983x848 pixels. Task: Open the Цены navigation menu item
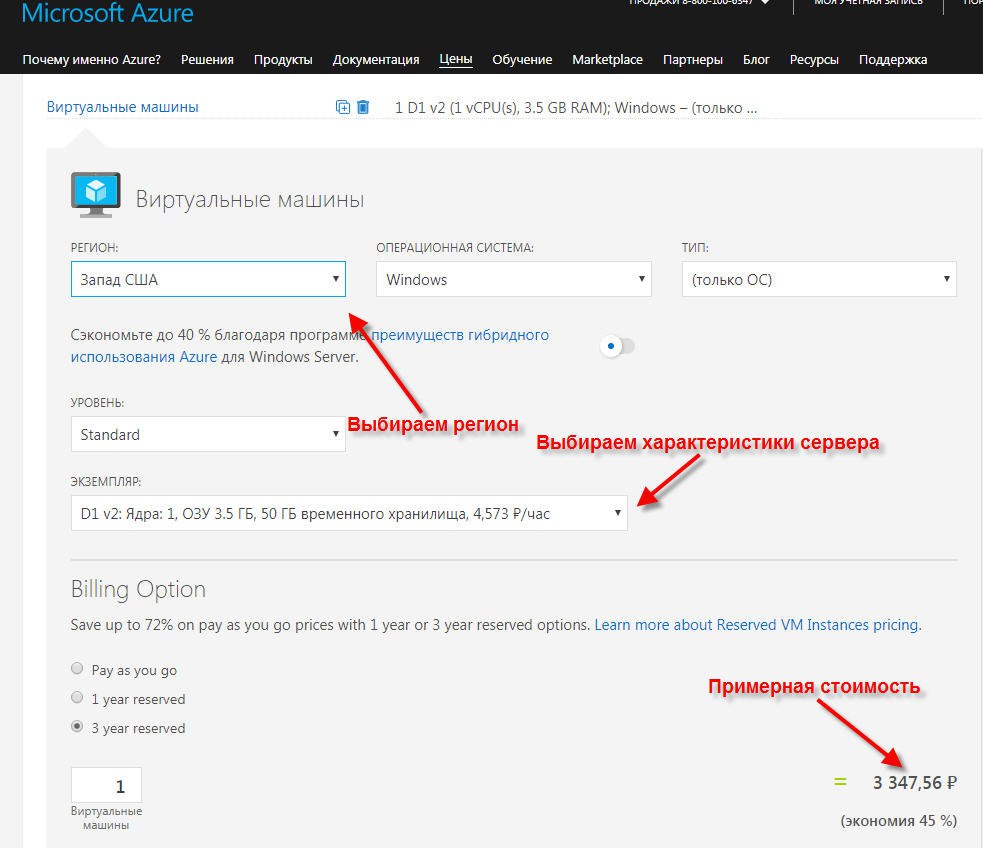[456, 59]
